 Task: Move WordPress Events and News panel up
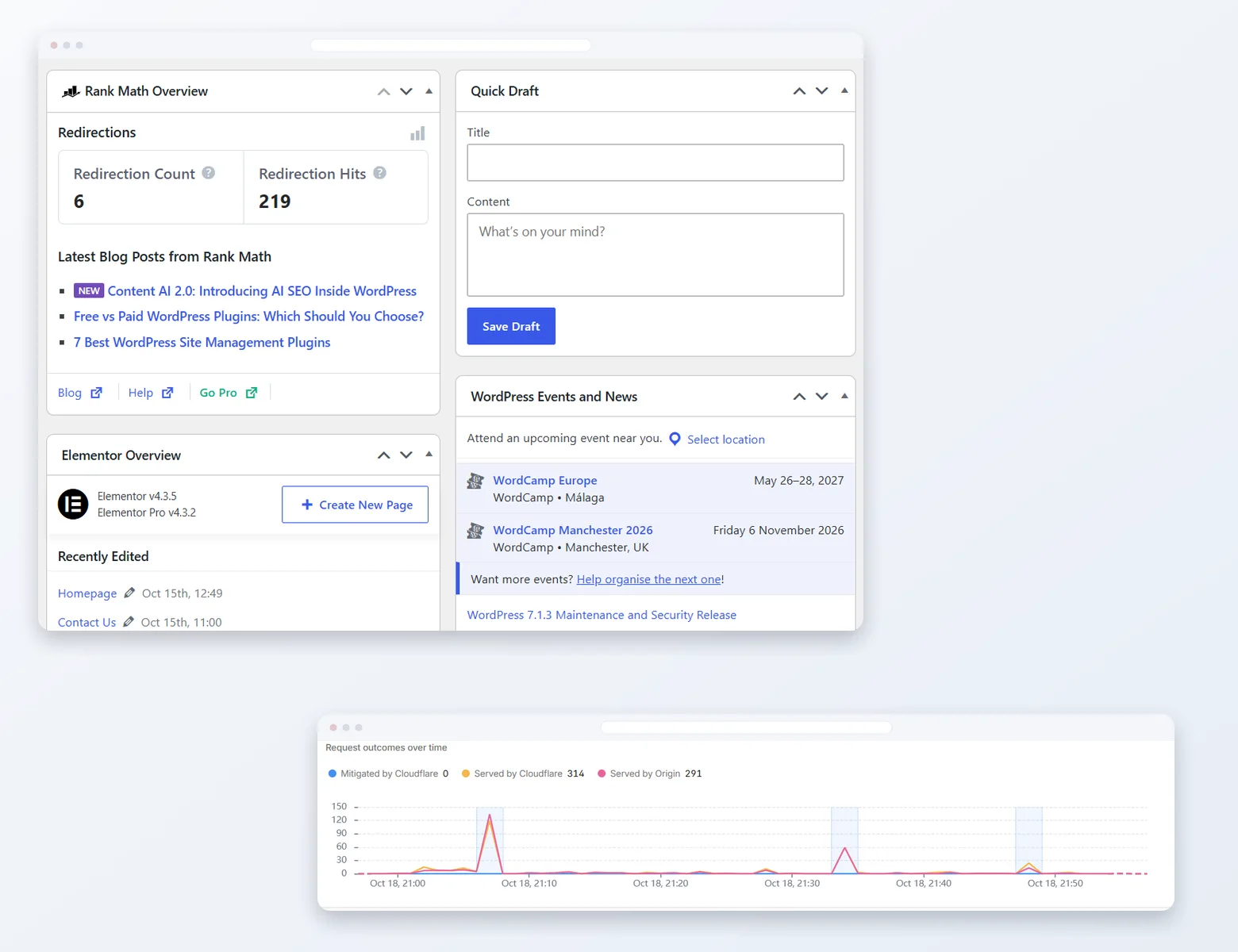point(800,396)
